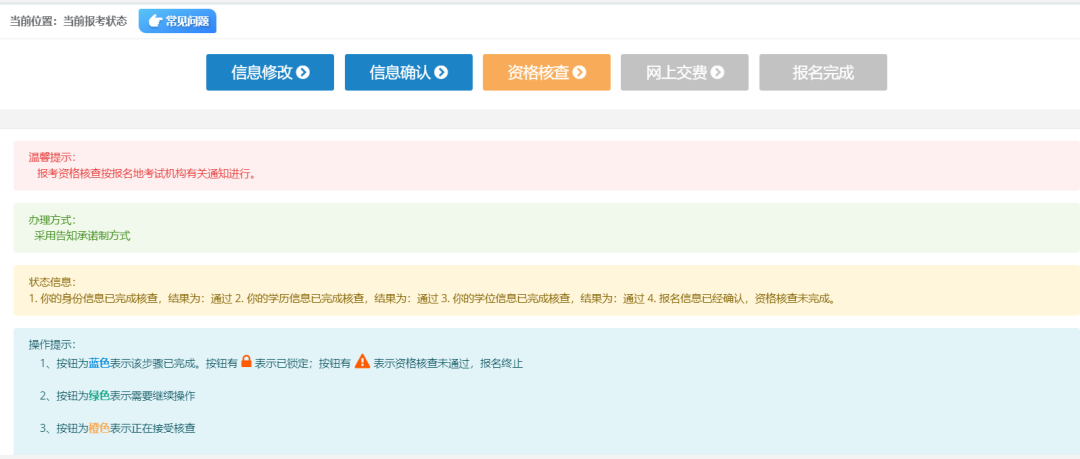The height and width of the screenshot is (459, 1080).
Task: Select the 信息修改 step label
Action: tap(261, 72)
